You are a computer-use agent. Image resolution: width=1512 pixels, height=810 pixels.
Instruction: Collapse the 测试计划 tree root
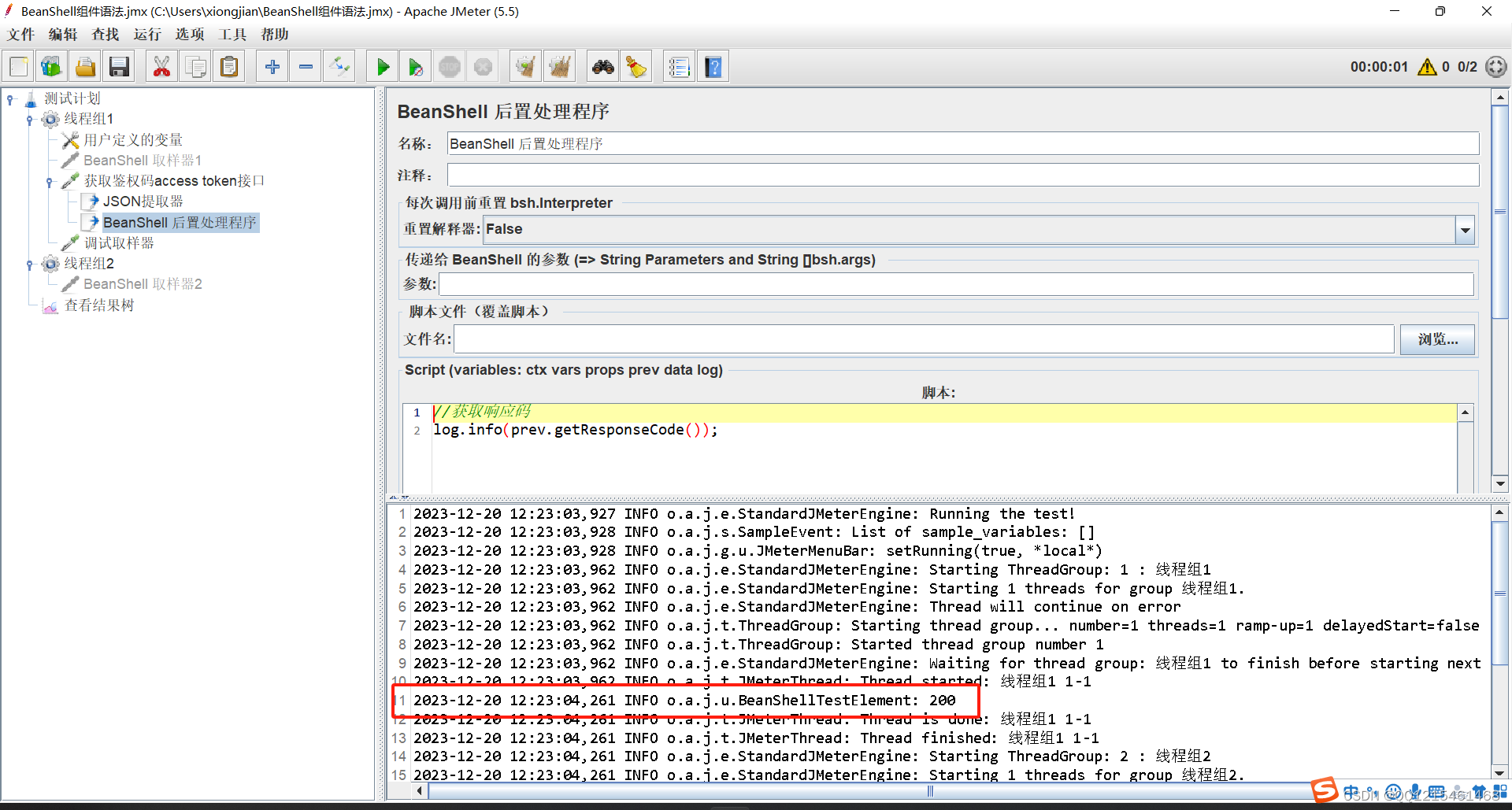10,99
